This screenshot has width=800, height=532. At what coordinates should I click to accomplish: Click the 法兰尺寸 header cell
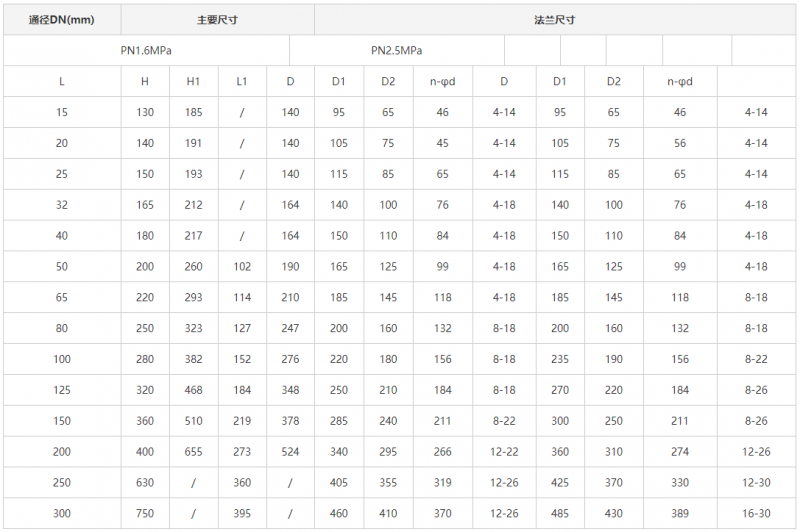tap(555, 20)
